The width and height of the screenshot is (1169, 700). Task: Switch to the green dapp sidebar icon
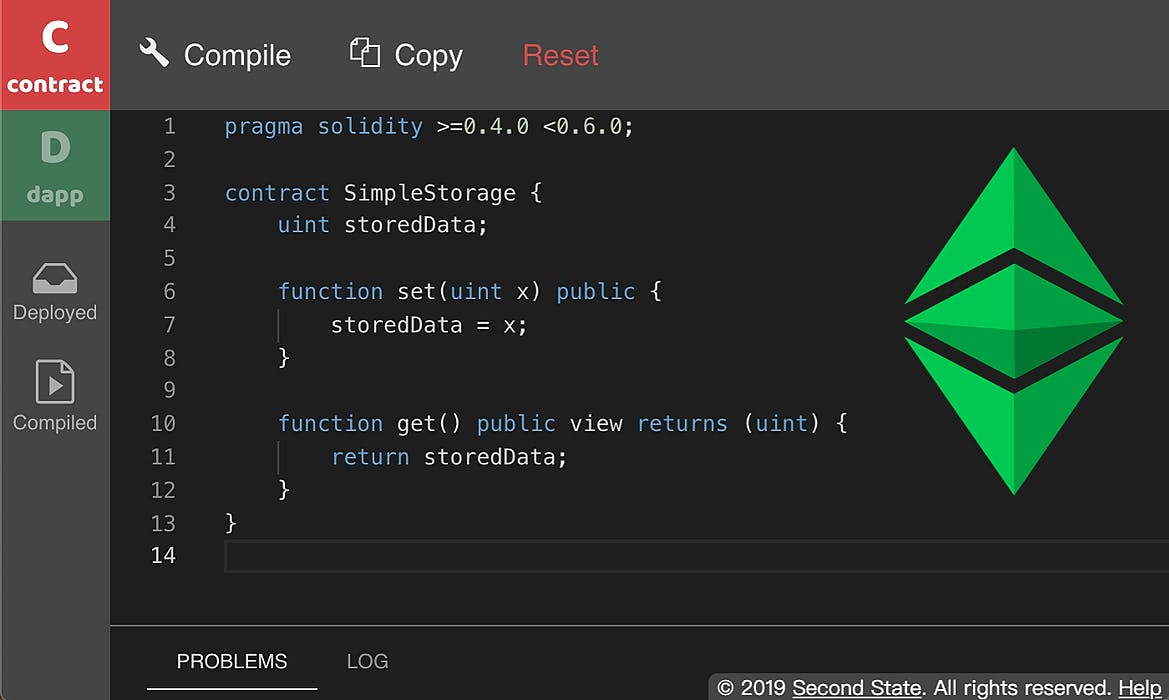55,165
